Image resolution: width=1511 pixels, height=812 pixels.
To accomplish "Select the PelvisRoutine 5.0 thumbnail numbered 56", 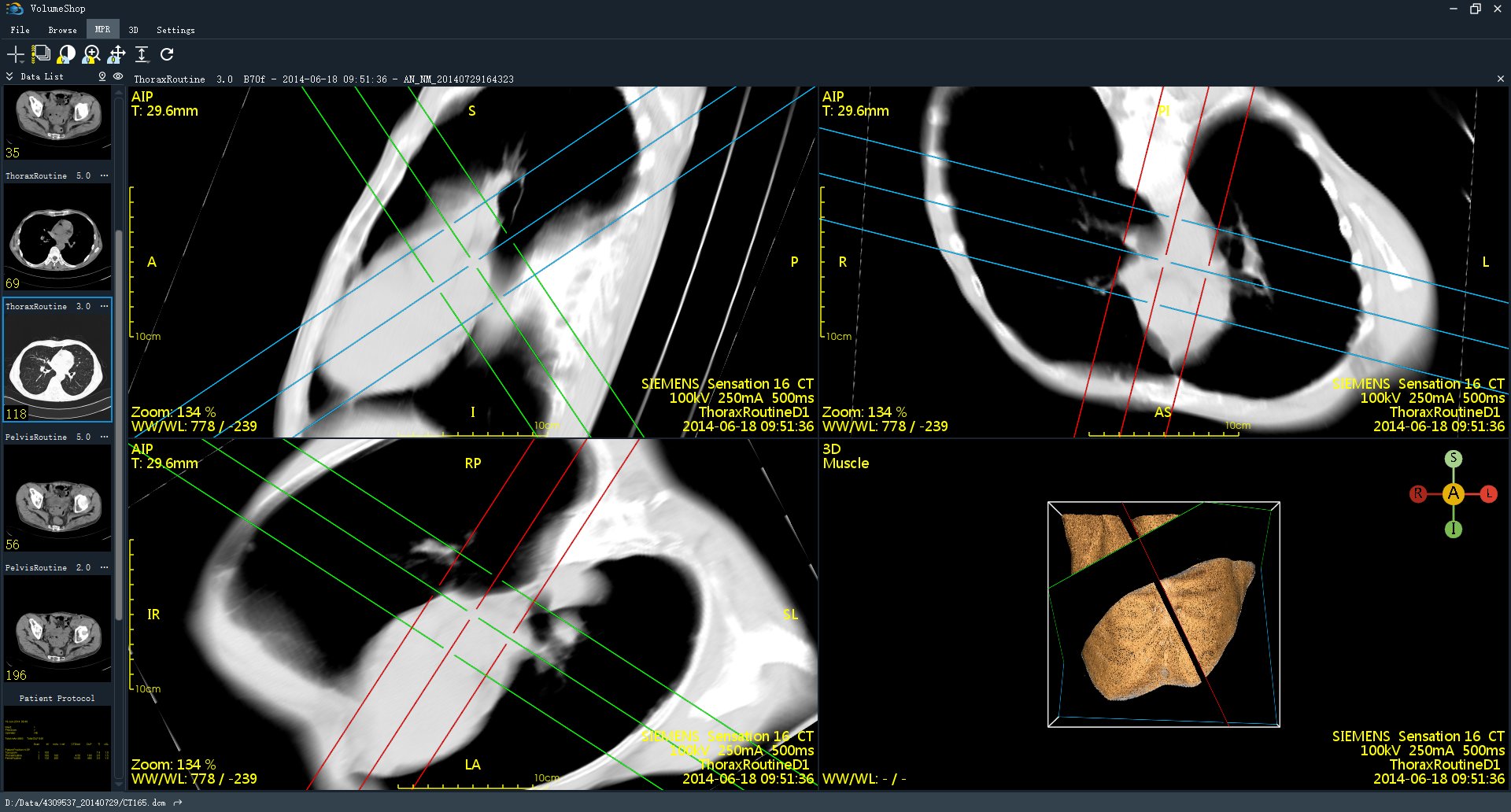I will pyautogui.click(x=57, y=499).
